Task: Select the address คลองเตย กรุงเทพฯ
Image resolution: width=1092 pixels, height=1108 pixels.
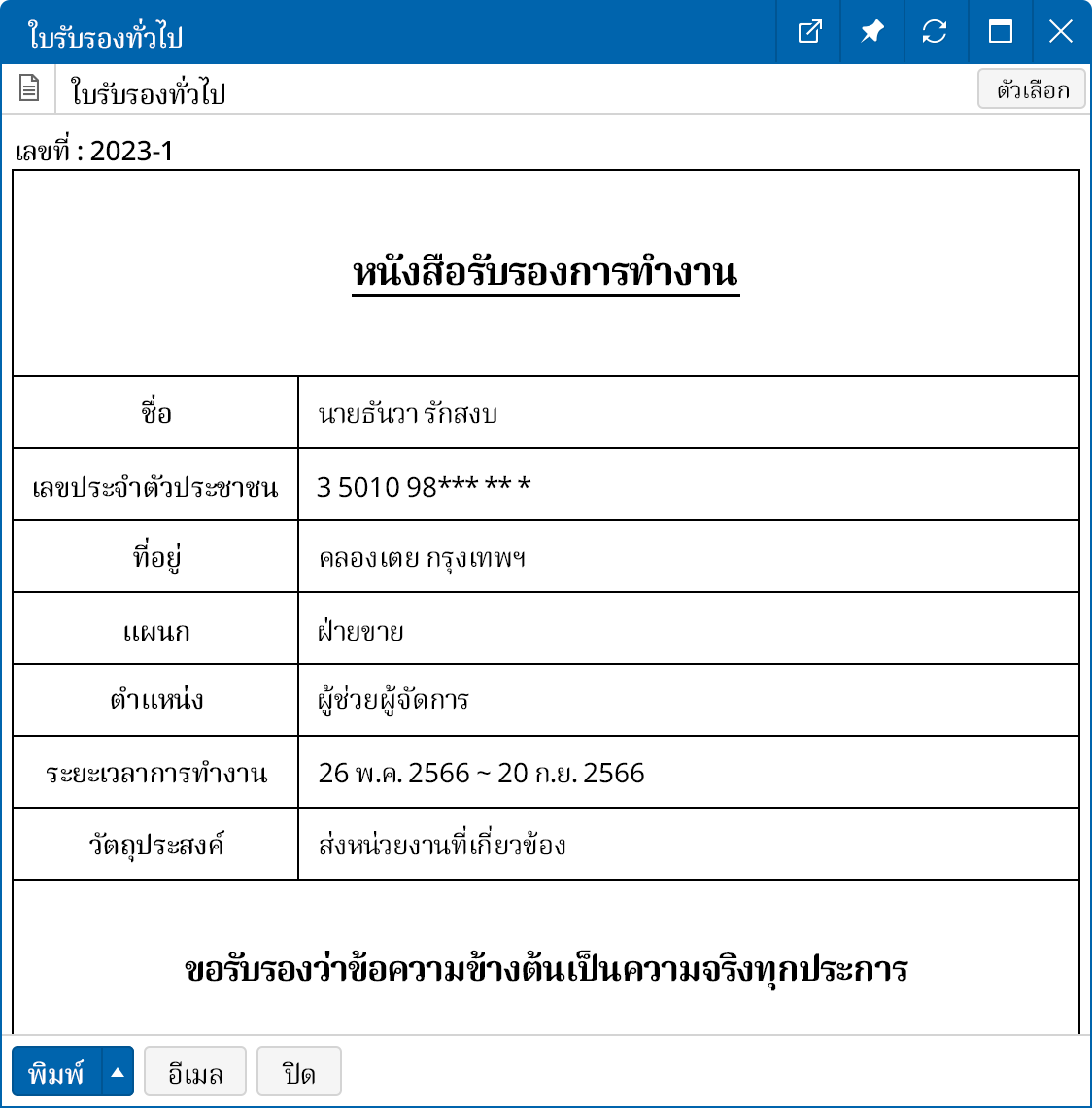Action: click(422, 558)
